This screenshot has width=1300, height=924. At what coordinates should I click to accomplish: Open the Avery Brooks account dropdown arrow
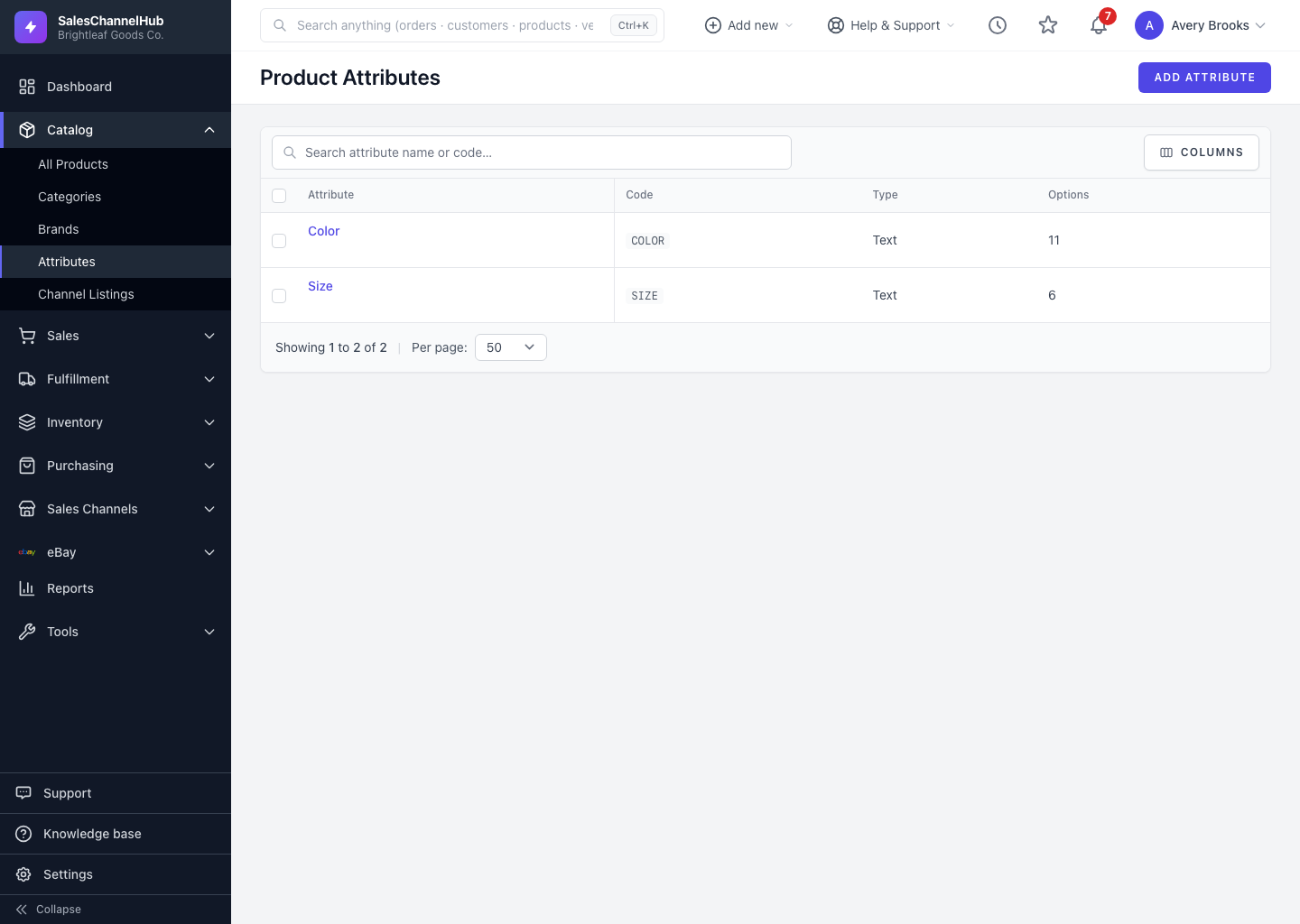(x=1260, y=25)
